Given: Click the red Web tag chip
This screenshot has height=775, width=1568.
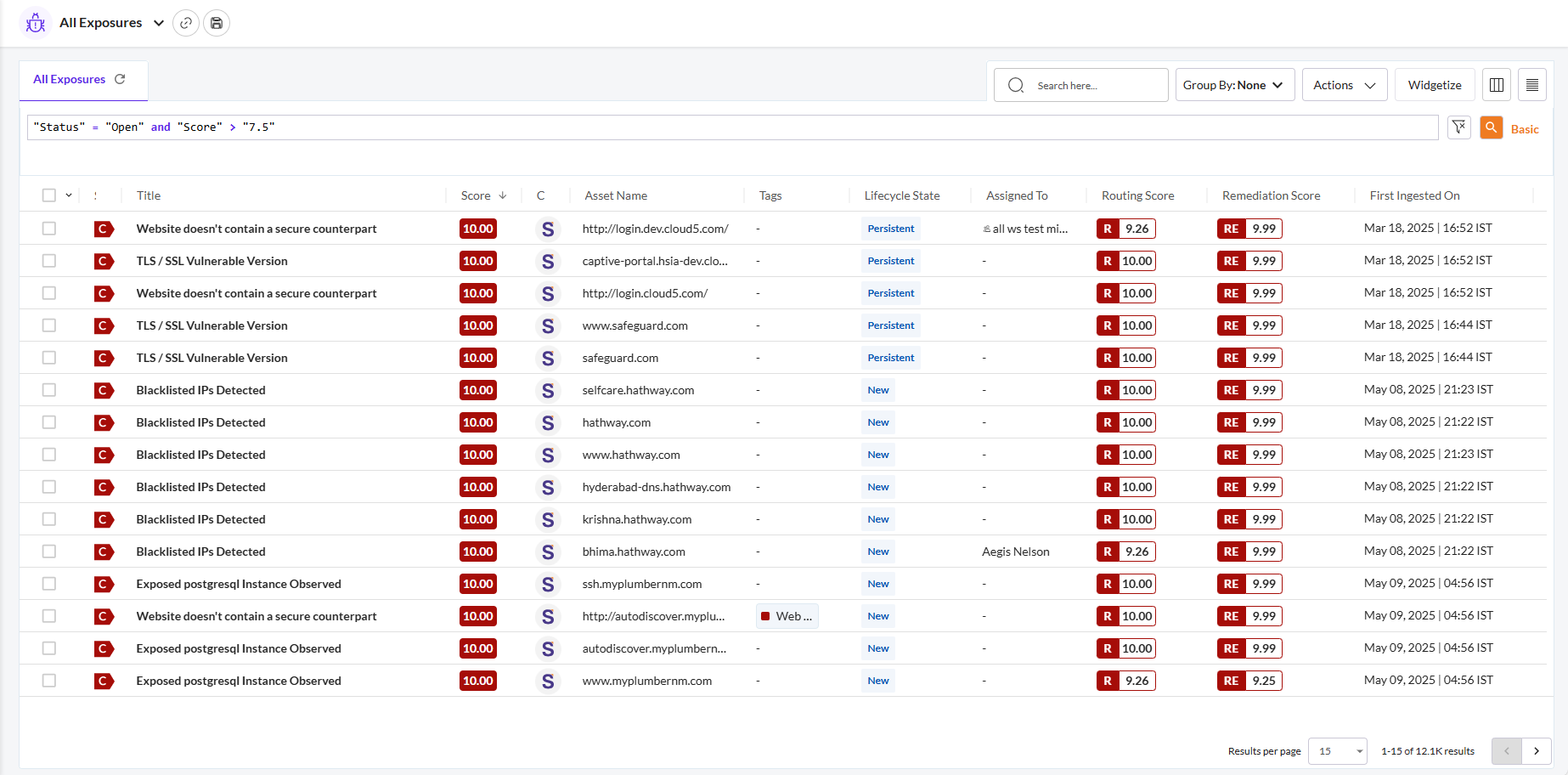Looking at the screenshot, I should click(787, 616).
